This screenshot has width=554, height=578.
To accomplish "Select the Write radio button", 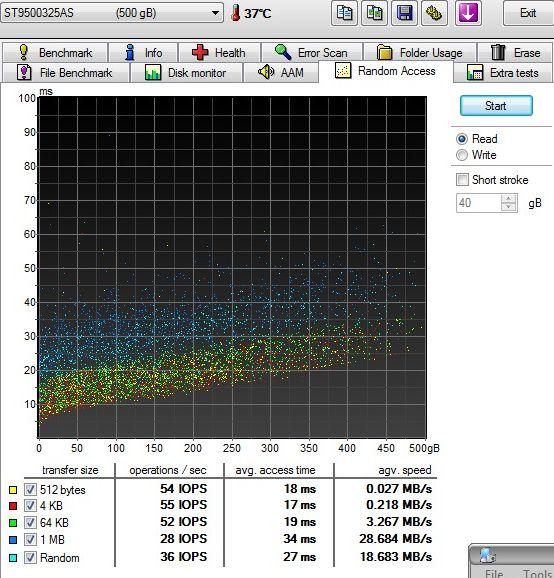I will pyautogui.click(x=462, y=155).
